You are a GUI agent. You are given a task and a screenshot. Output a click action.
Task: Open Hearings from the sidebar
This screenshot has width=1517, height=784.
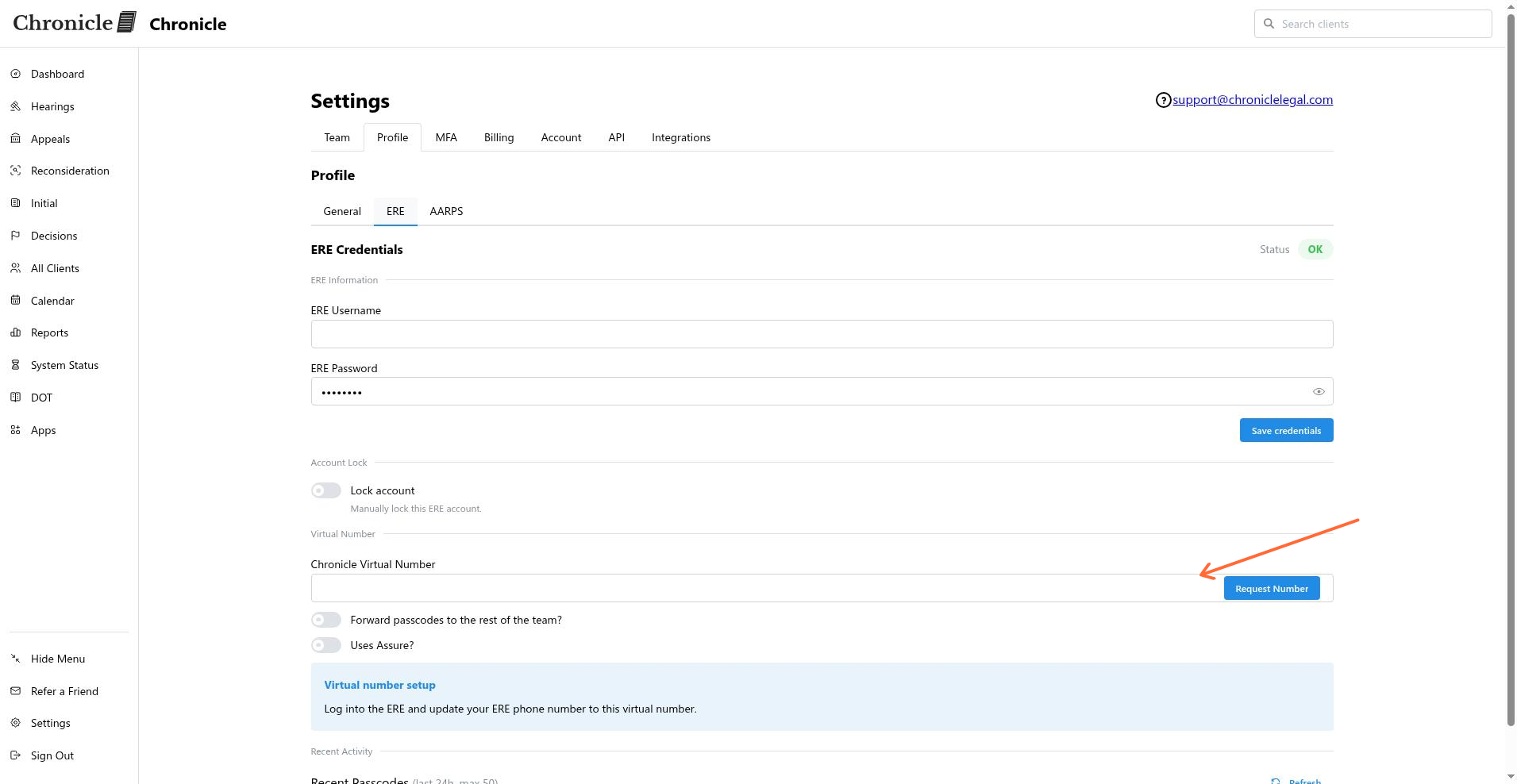pos(52,106)
